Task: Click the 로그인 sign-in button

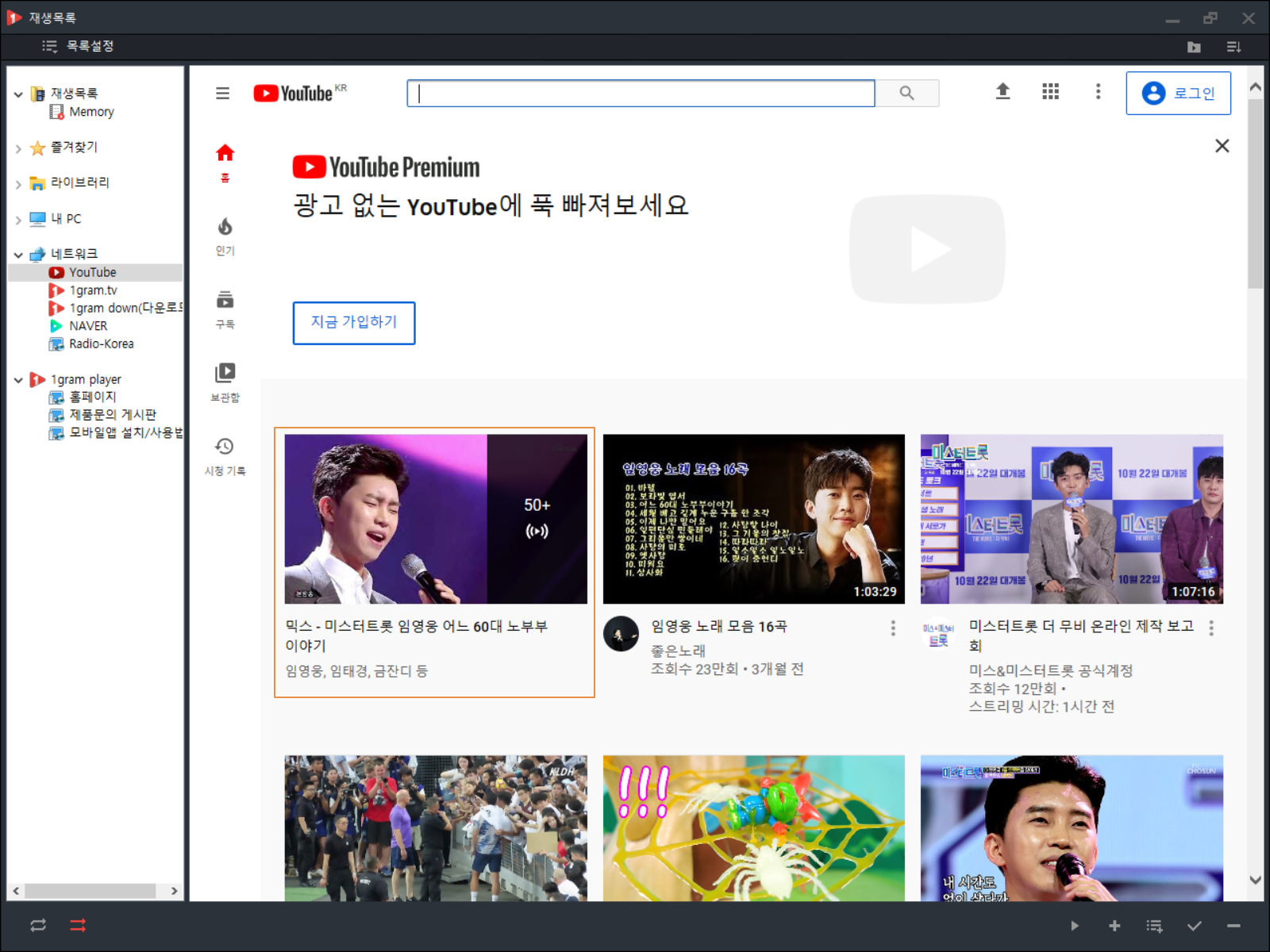Action: point(1179,94)
